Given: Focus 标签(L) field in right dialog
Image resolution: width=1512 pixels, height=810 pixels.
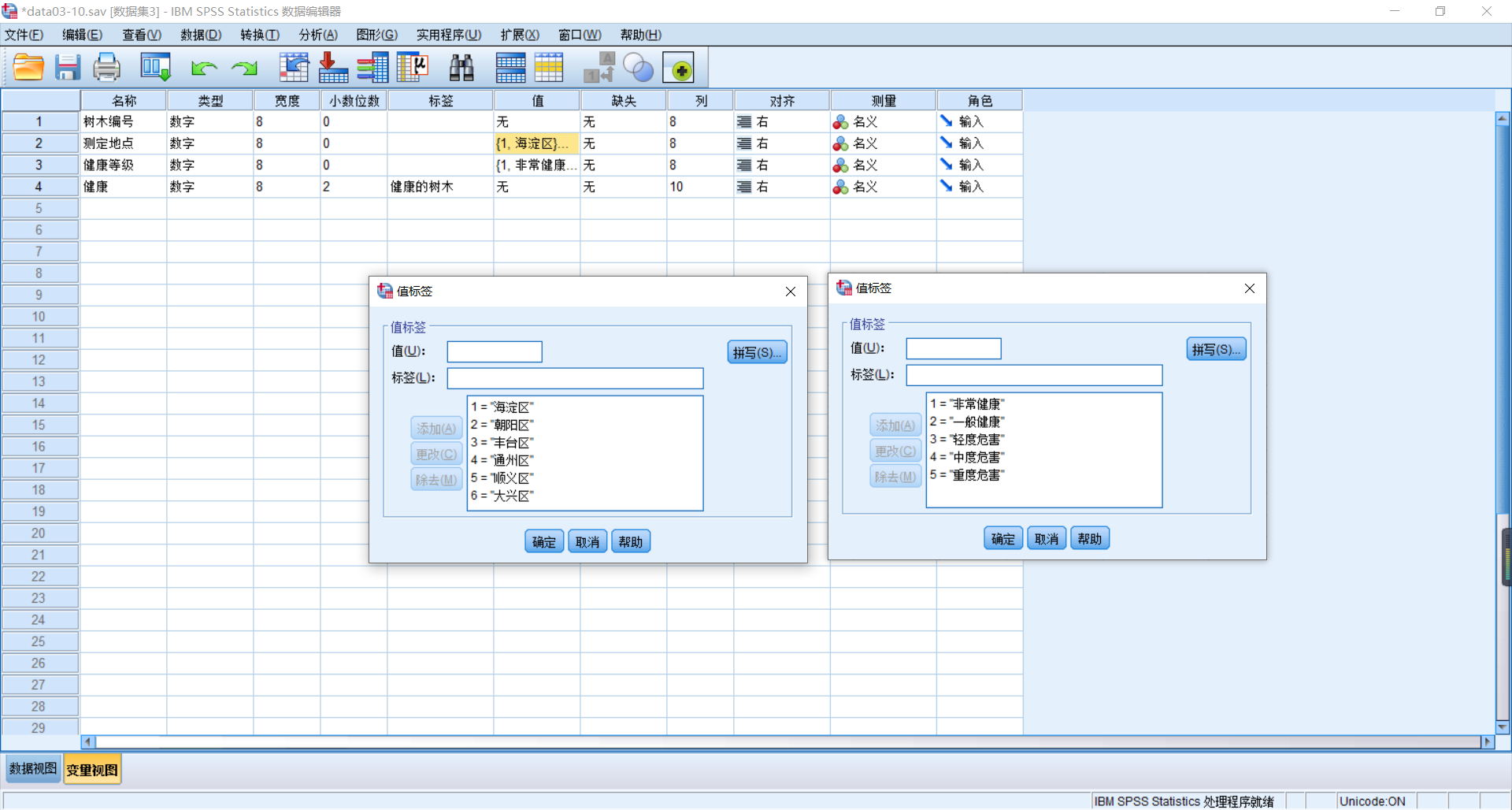Looking at the screenshot, I should coord(1034,375).
